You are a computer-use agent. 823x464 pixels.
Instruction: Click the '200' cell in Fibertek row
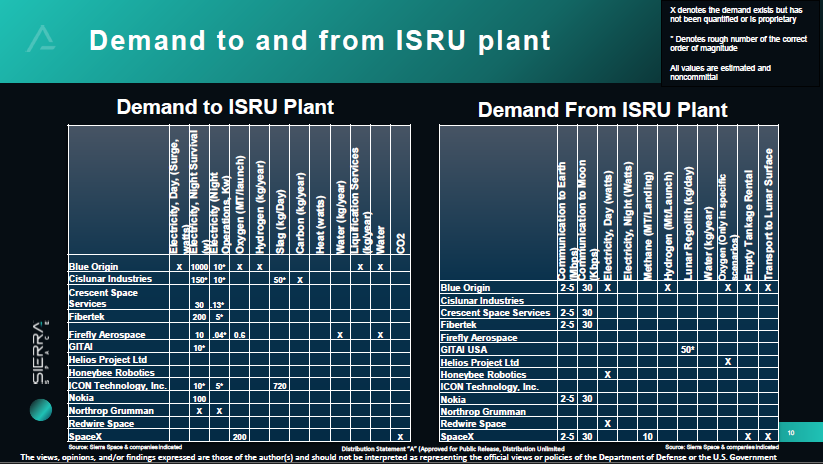pyautogui.click(x=199, y=317)
